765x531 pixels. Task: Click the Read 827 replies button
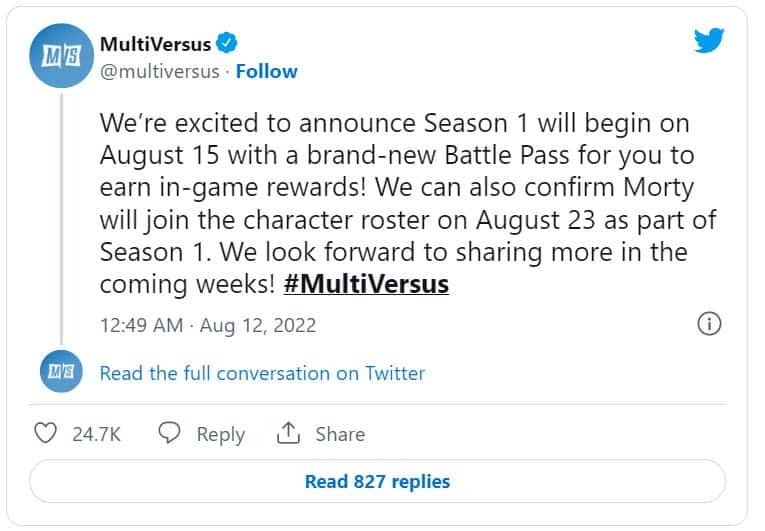(x=377, y=481)
